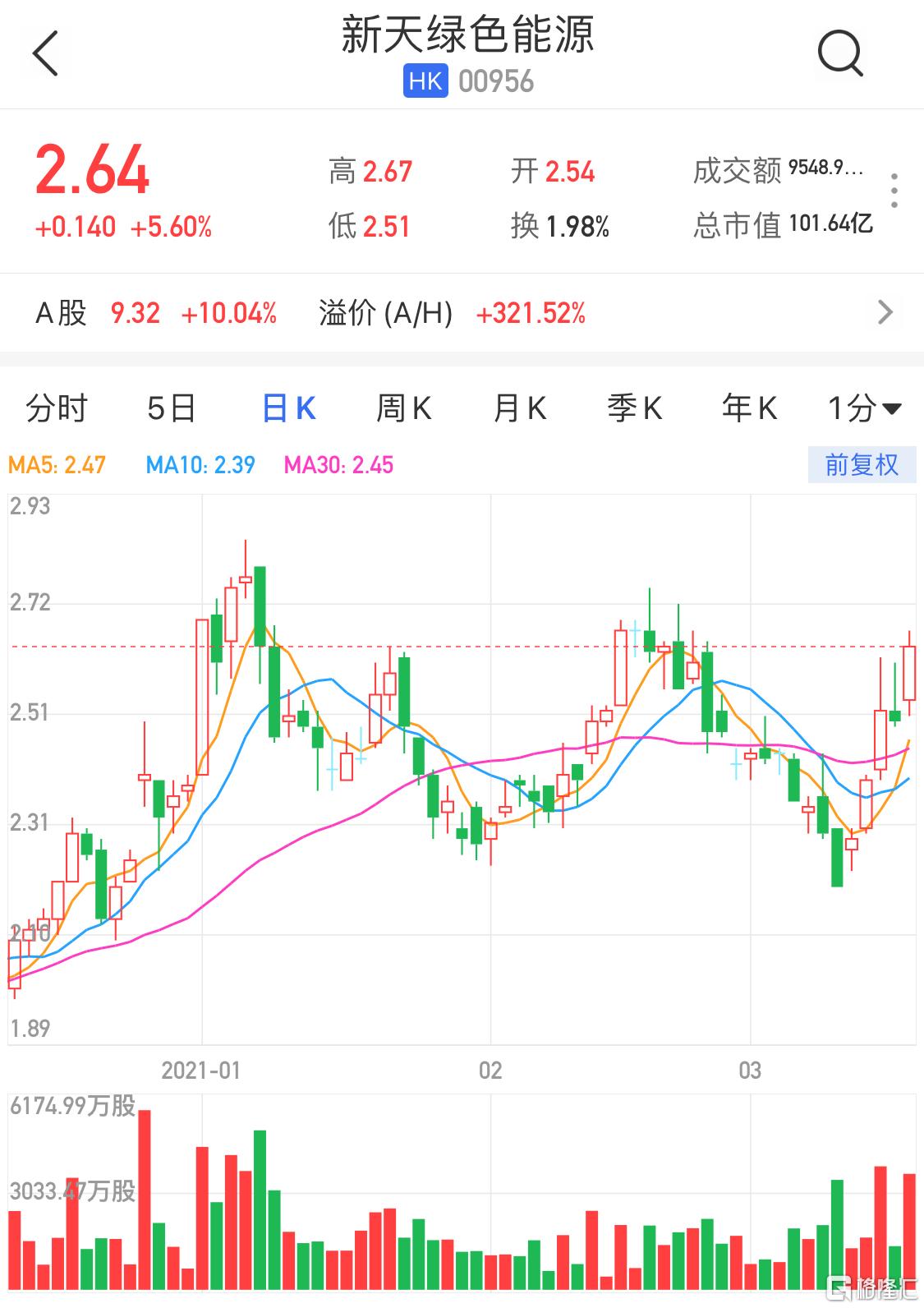
Task: Select the 月K chart tab
Action: pos(519,408)
